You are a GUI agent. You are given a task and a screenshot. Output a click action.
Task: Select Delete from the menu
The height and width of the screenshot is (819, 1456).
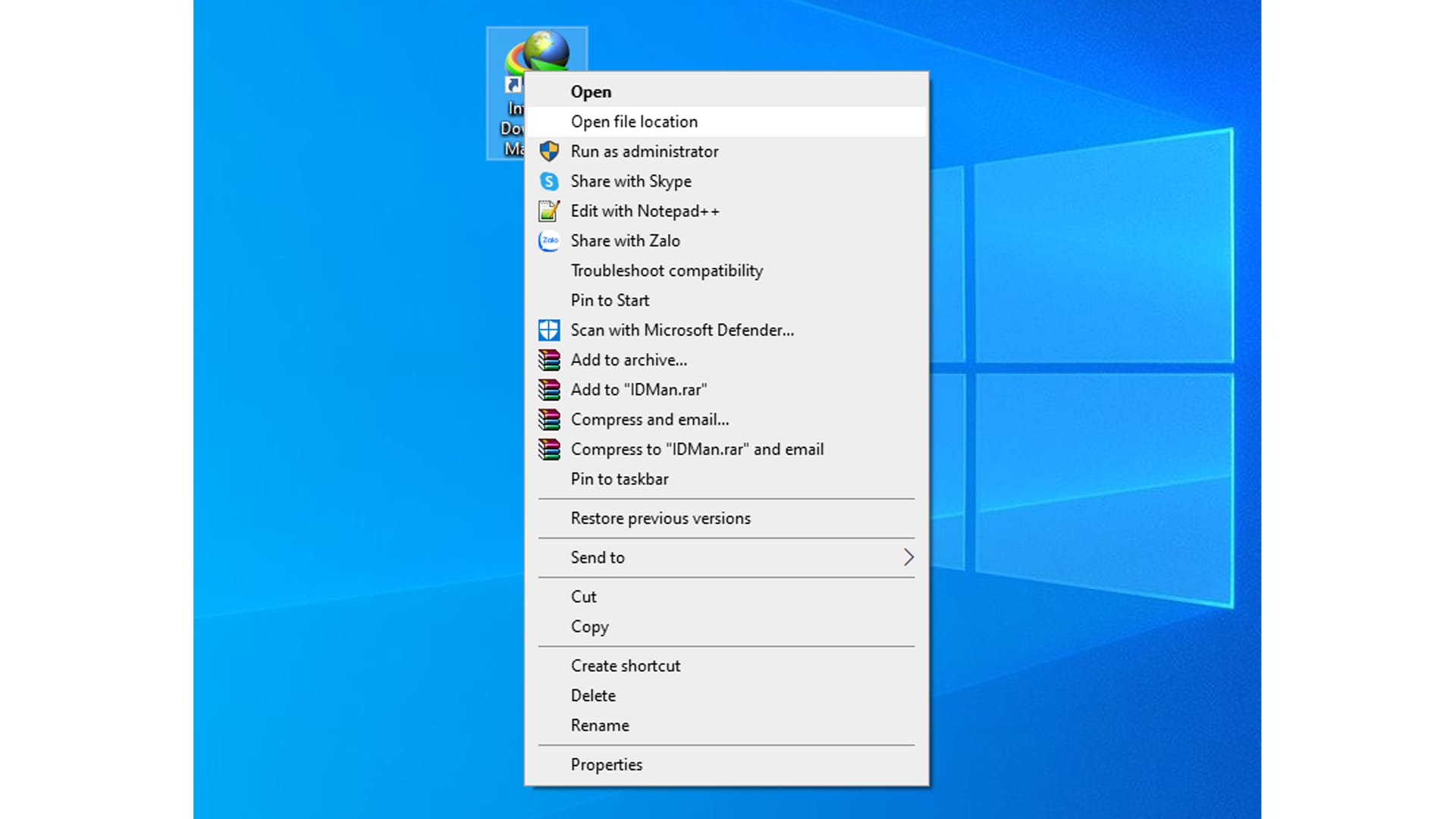[593, 695]
